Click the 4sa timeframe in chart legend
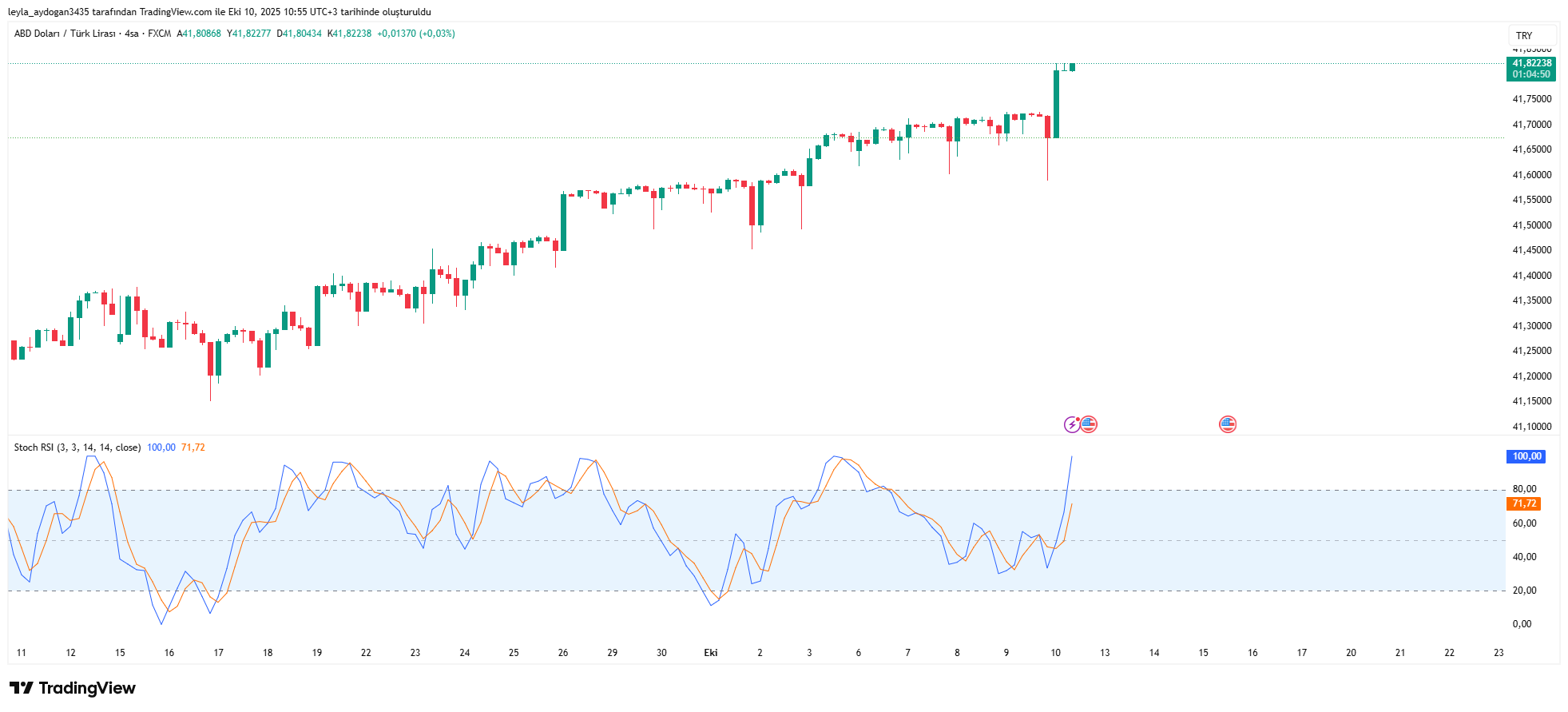The image size is (1568, 712). point(132,34)
